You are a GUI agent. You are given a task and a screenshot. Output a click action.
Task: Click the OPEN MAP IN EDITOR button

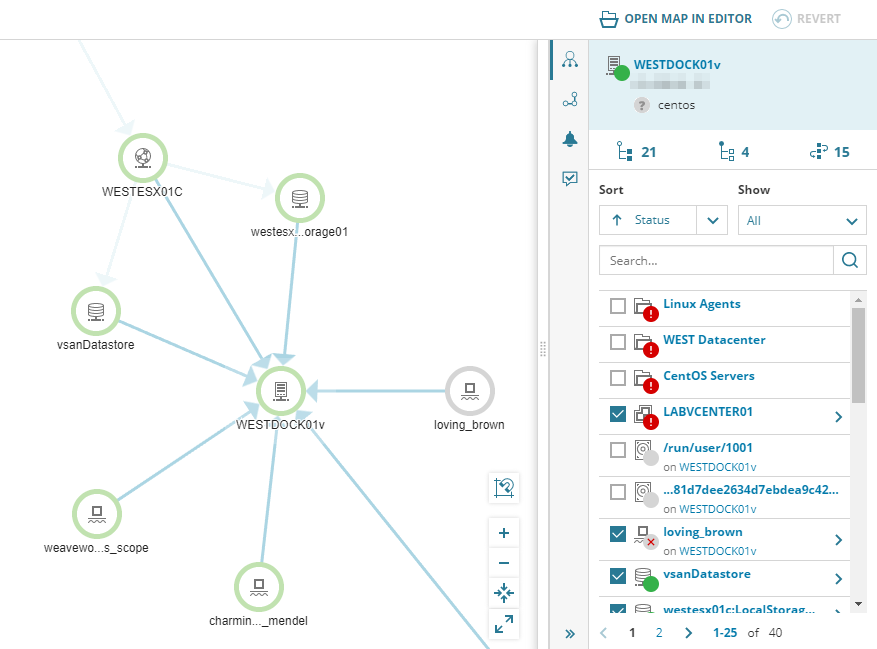675,18
